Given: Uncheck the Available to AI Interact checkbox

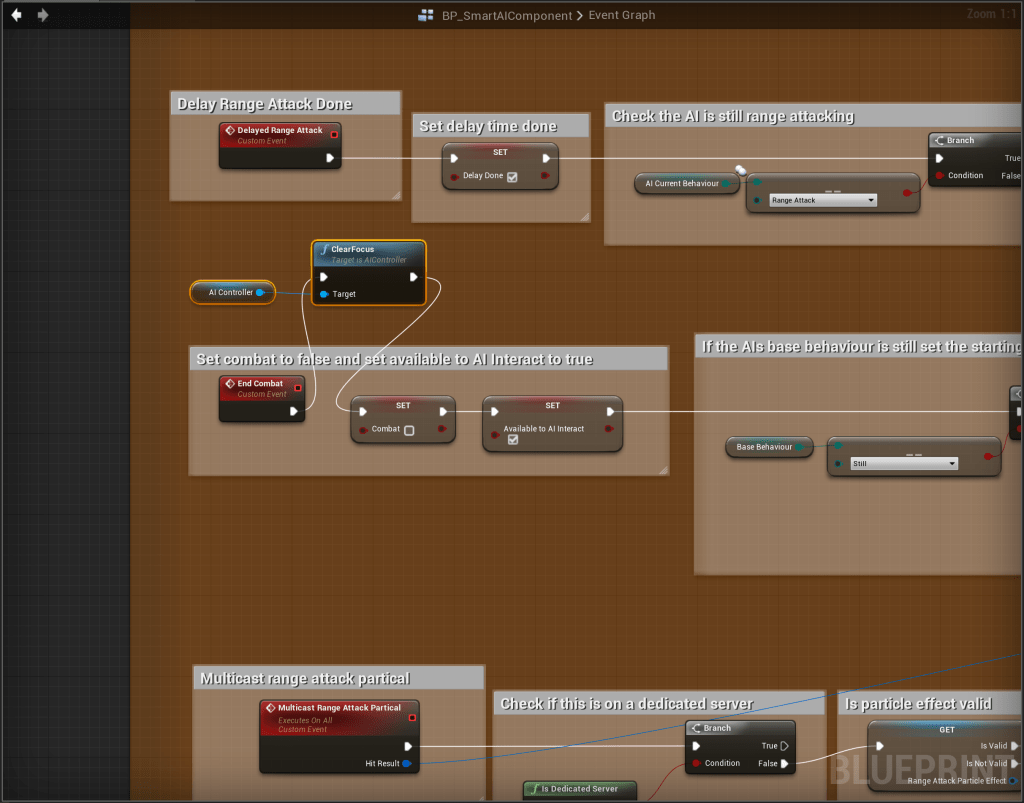Looking at the screenshot, I should coord(513,439).
